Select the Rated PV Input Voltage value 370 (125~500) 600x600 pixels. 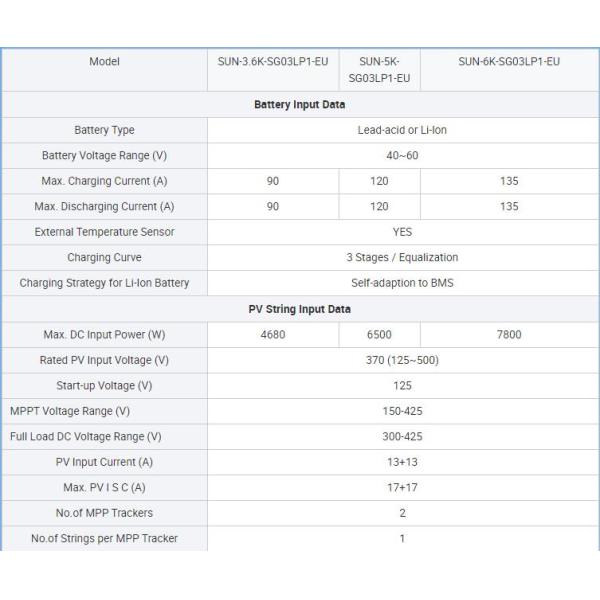coord(402,360)
